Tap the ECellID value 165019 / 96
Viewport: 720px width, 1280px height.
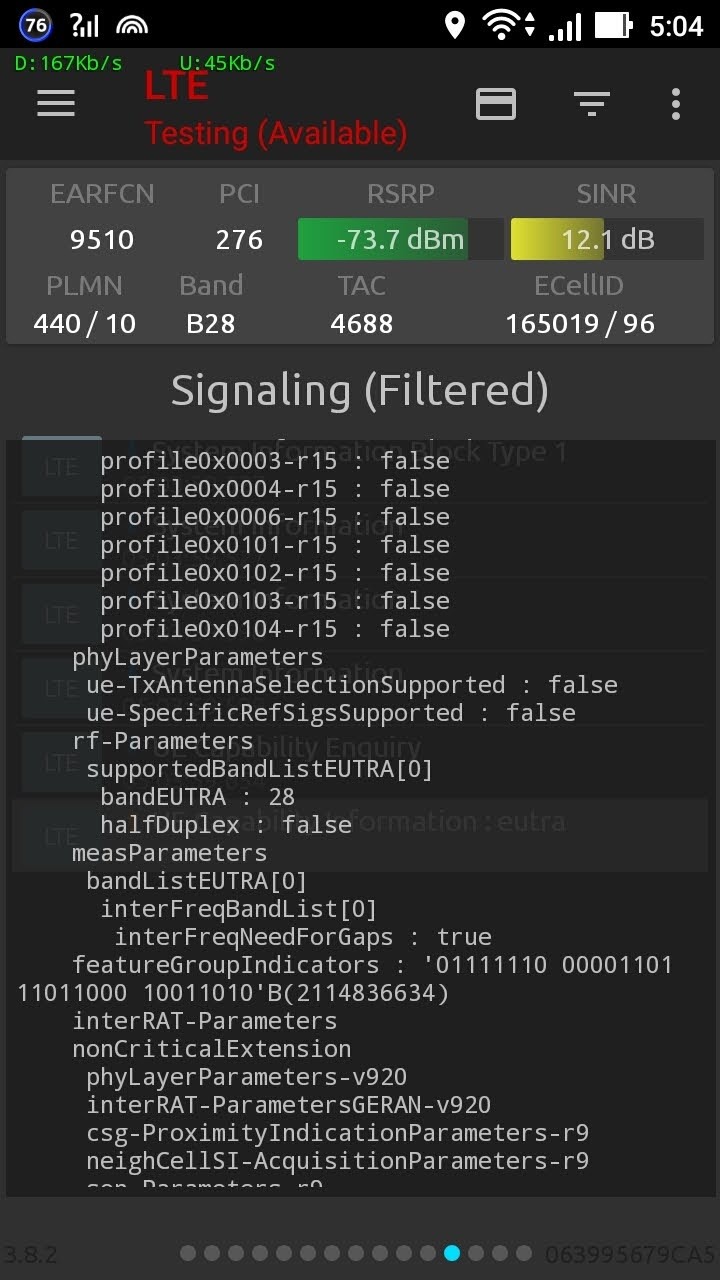pyautogui.click(x=579, y=324)
